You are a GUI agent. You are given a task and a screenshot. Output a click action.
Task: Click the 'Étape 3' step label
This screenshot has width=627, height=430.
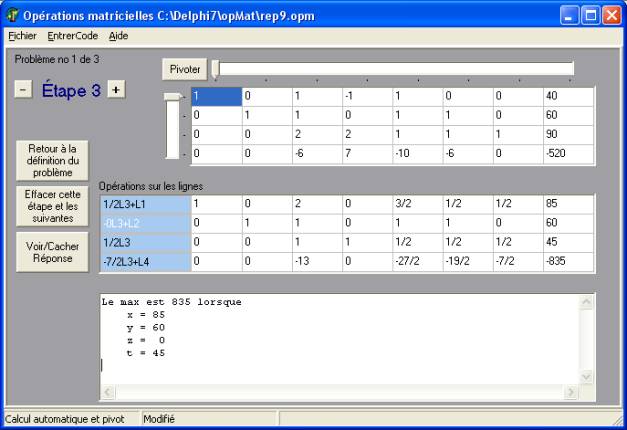click(x=71, y=90)
